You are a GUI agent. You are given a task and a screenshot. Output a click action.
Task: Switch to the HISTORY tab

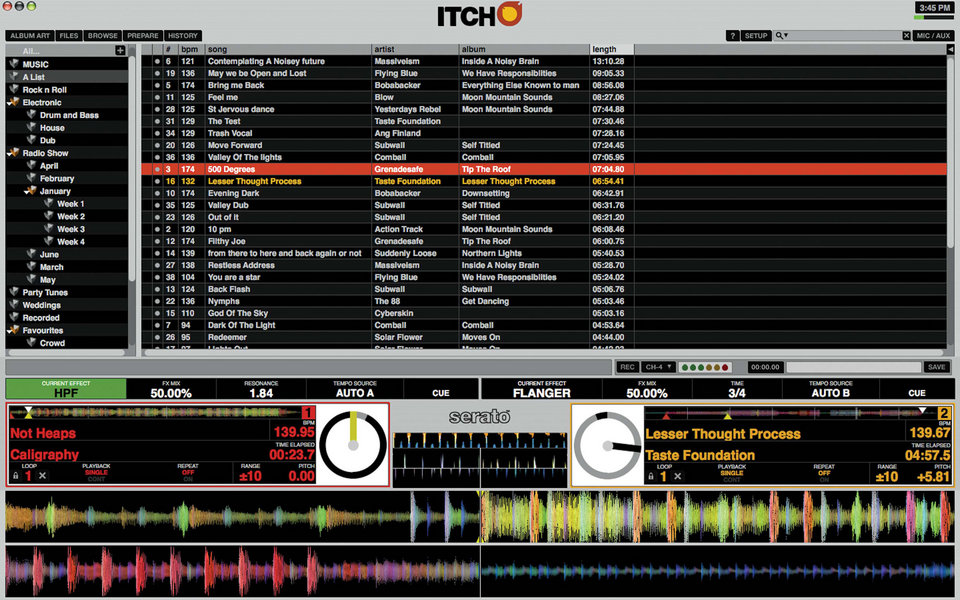[182, 36]
